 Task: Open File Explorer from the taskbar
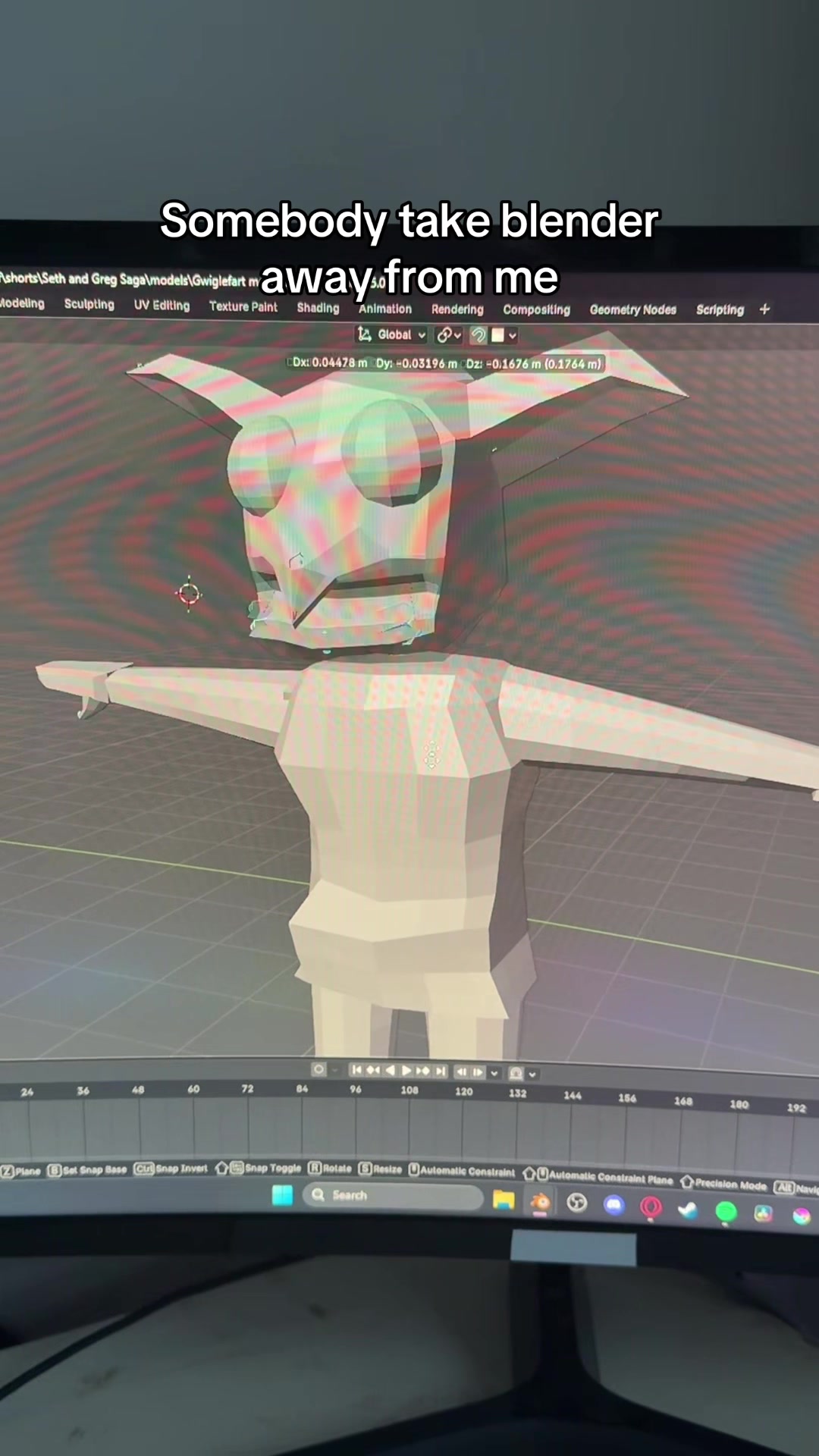pos(504,1200)
